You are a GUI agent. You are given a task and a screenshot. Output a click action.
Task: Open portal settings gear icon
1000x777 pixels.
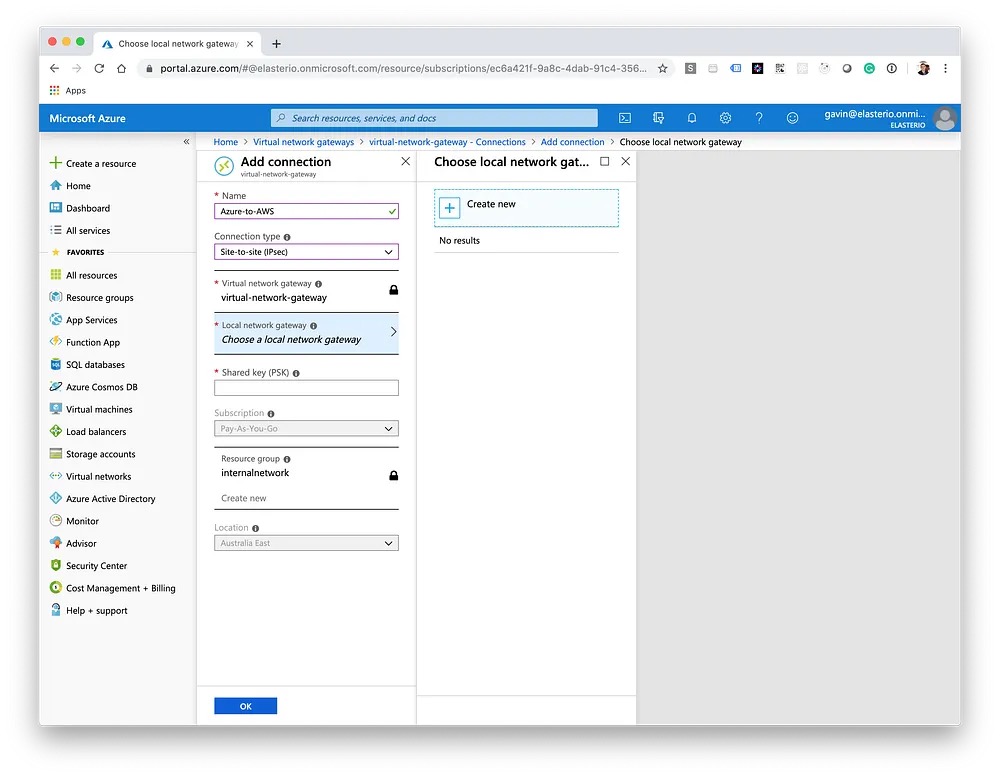[725, 118]
